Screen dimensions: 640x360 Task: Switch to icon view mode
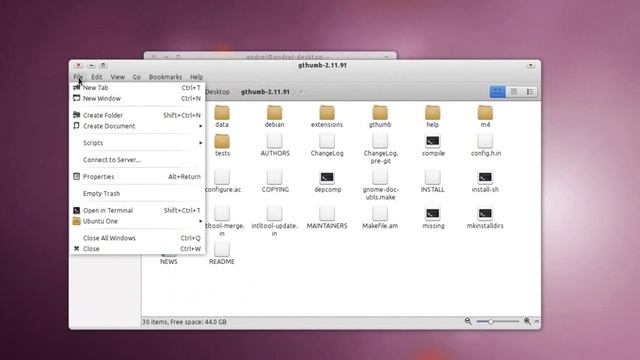[x=497, y=92]
